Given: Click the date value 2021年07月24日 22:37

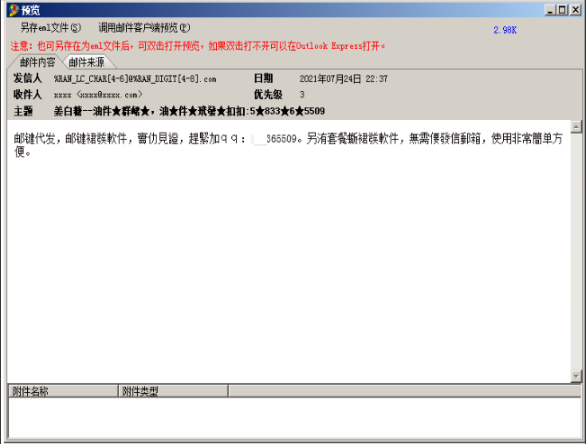Looking at the screenshot, I should click(x=343, y=79).
